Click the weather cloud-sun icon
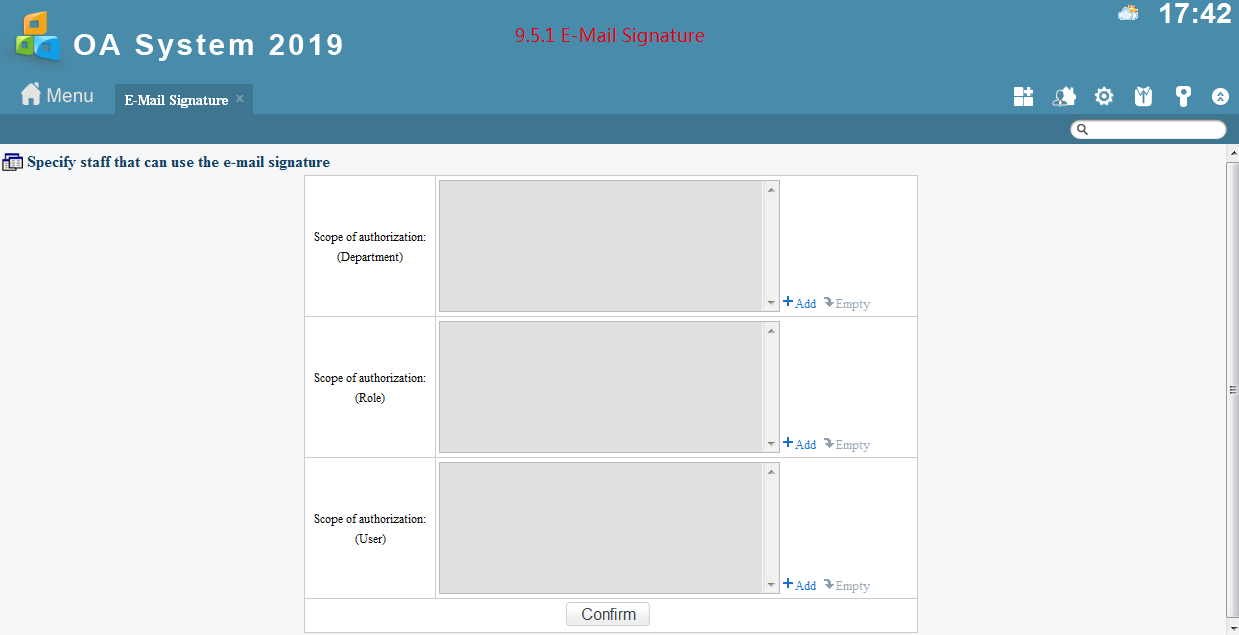 click(1128, 14)
